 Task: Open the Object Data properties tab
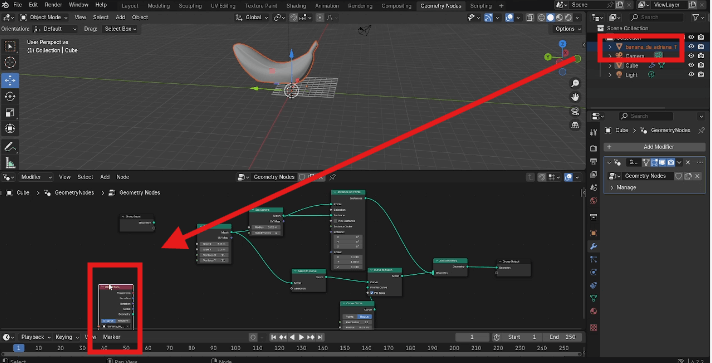593,298
